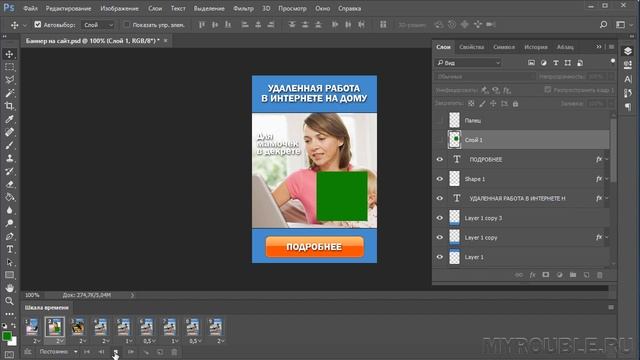Select the Magic Wand tool
This screenshot has width=640, height=360.
coord(9,93)
